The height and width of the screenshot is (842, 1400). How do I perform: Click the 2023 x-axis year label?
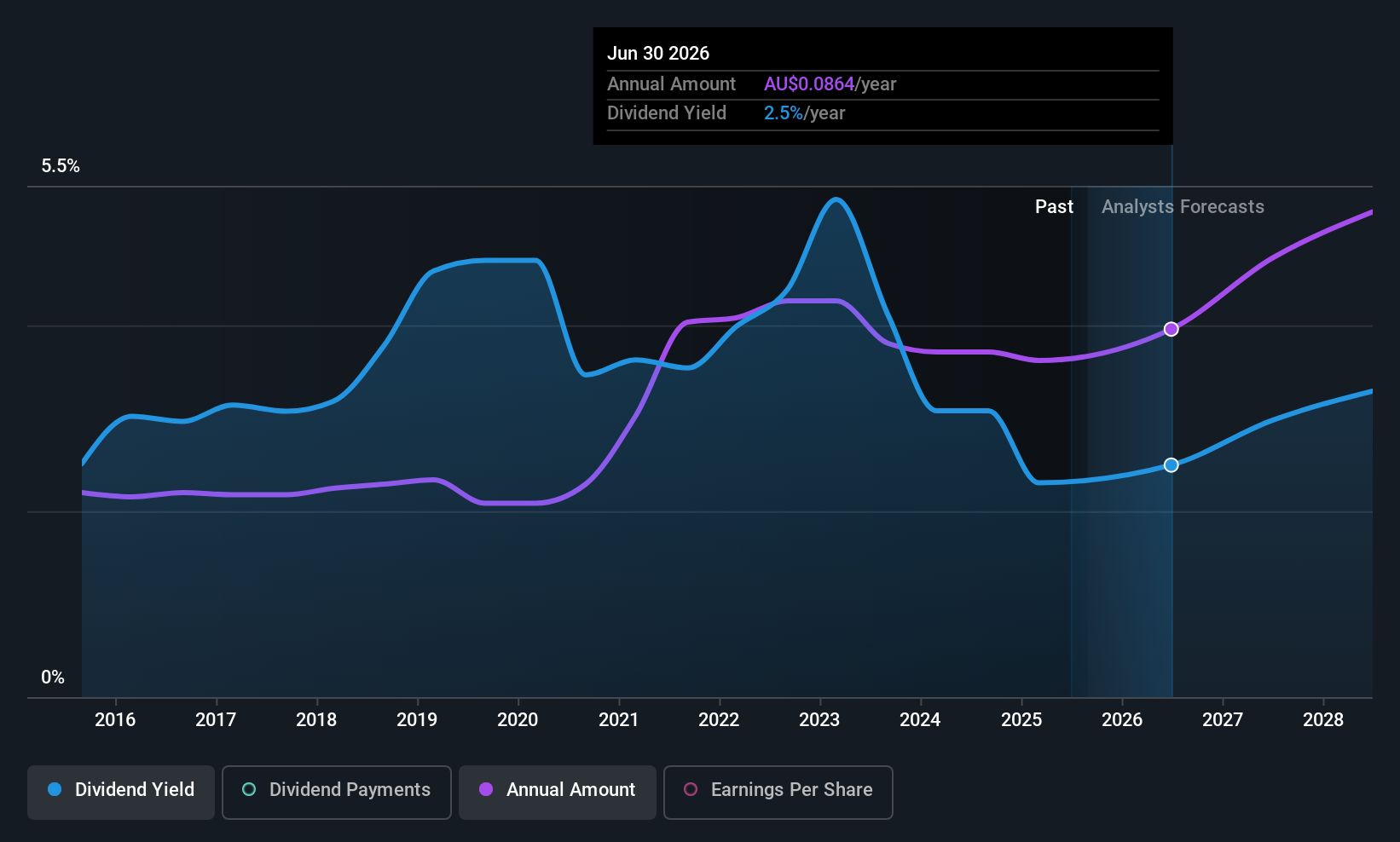click(x=819, y=720)
